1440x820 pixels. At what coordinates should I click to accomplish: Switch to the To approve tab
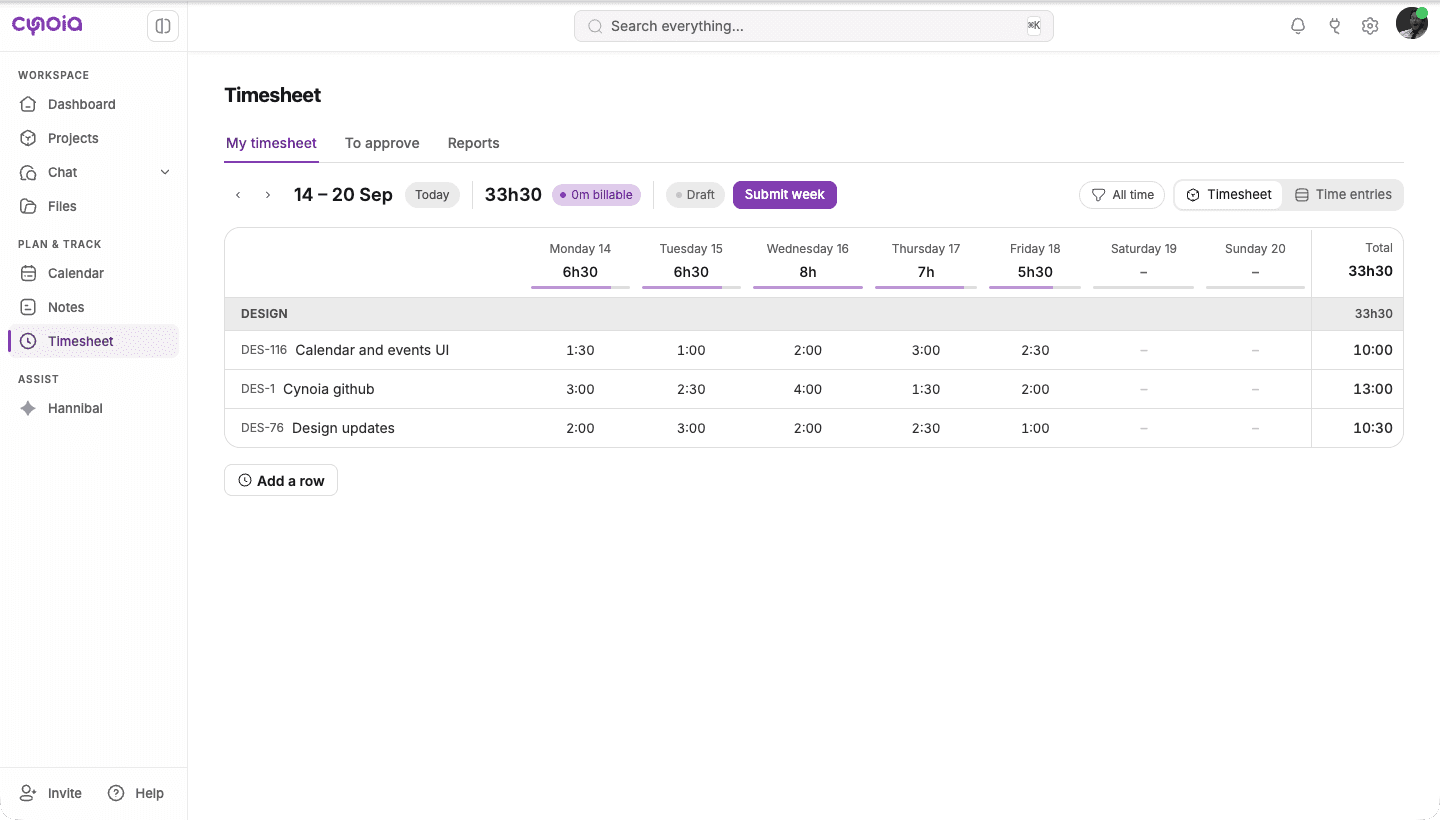[382, 143]
